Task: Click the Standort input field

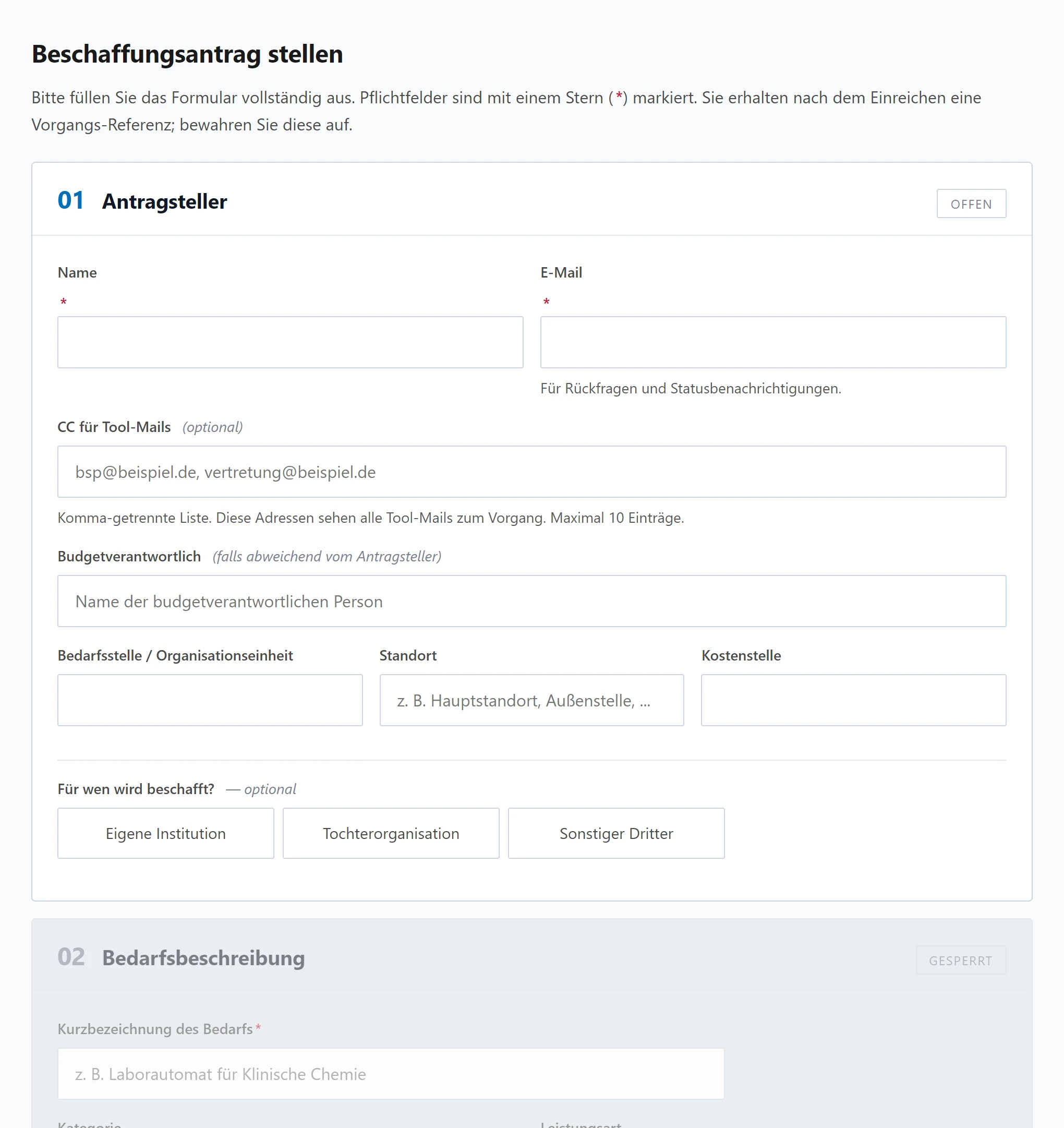Action: [531, 700]
